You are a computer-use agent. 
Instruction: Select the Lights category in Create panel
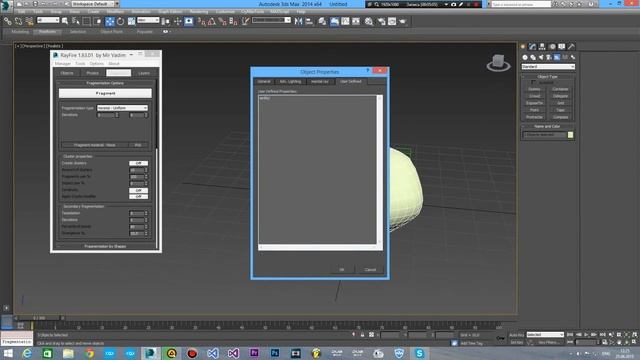[x=541, y=58]
